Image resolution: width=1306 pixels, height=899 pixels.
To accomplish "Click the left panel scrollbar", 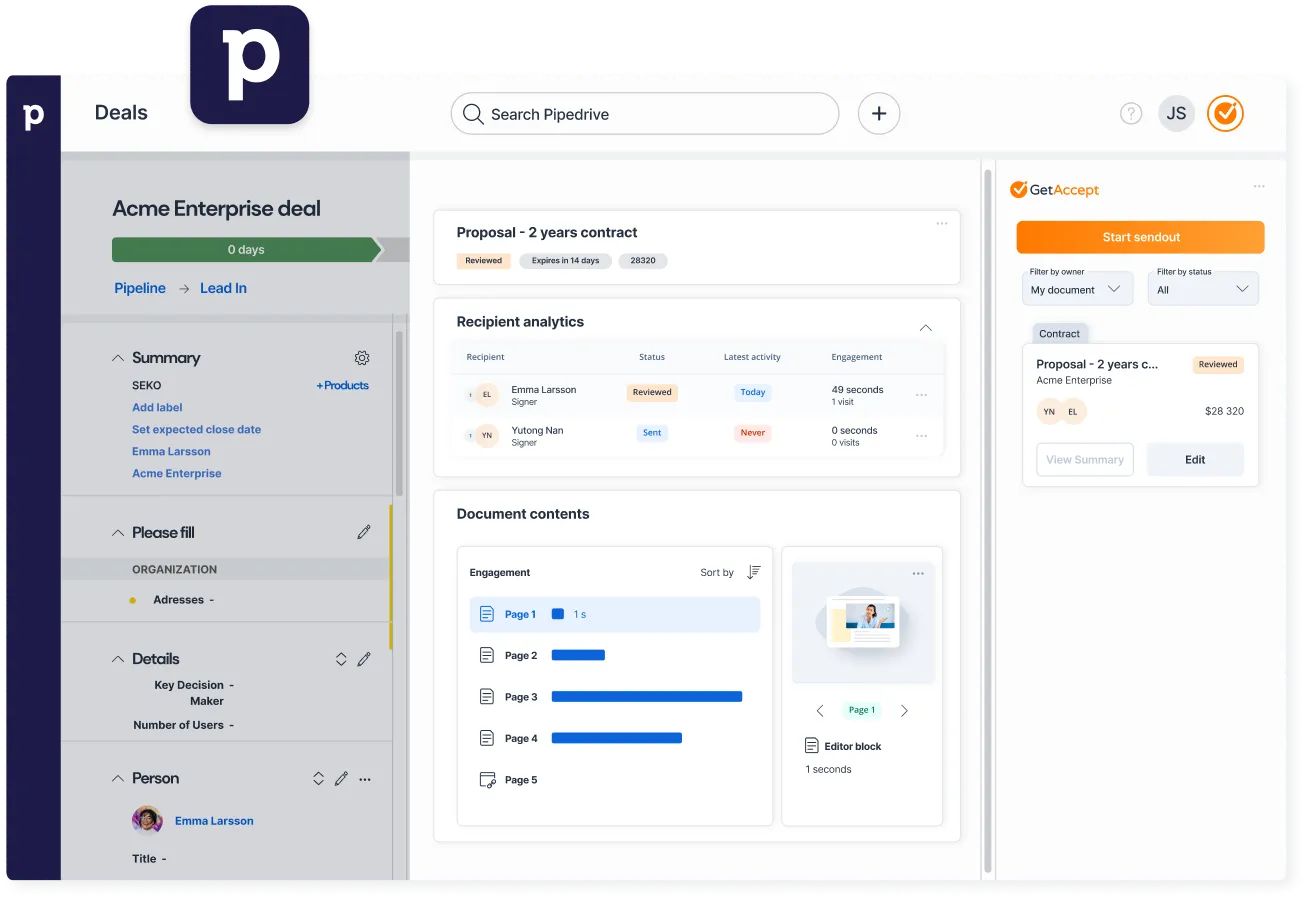I will 400,414.
